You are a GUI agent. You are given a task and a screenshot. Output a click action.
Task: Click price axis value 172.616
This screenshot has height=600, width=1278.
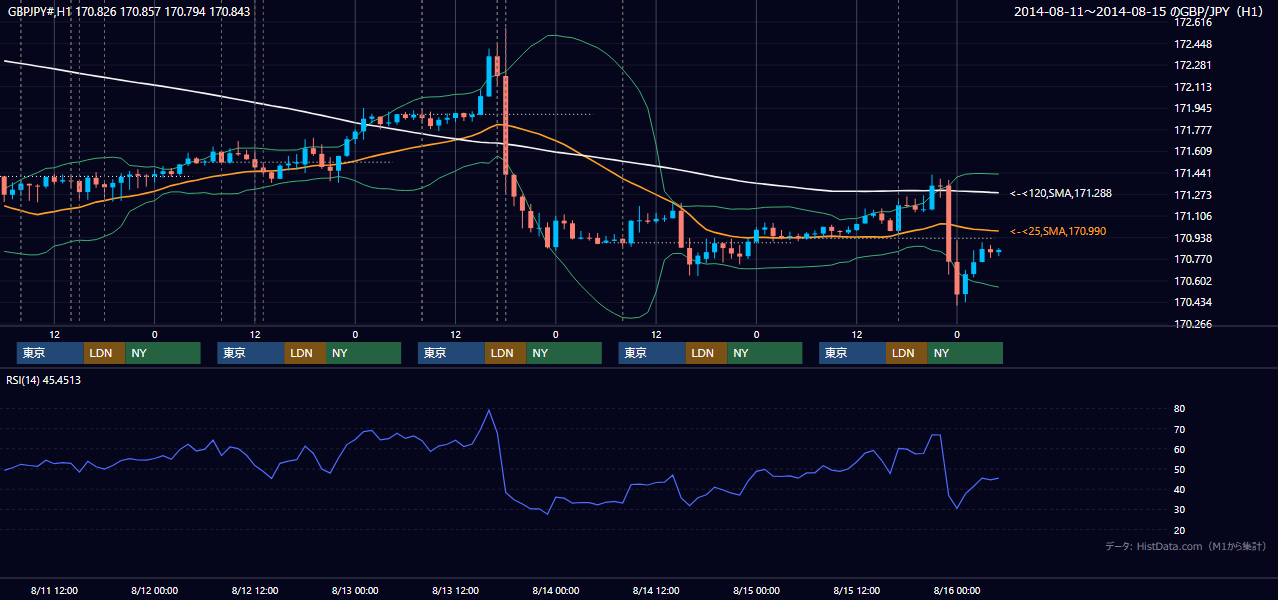(x=1192, y=22)
